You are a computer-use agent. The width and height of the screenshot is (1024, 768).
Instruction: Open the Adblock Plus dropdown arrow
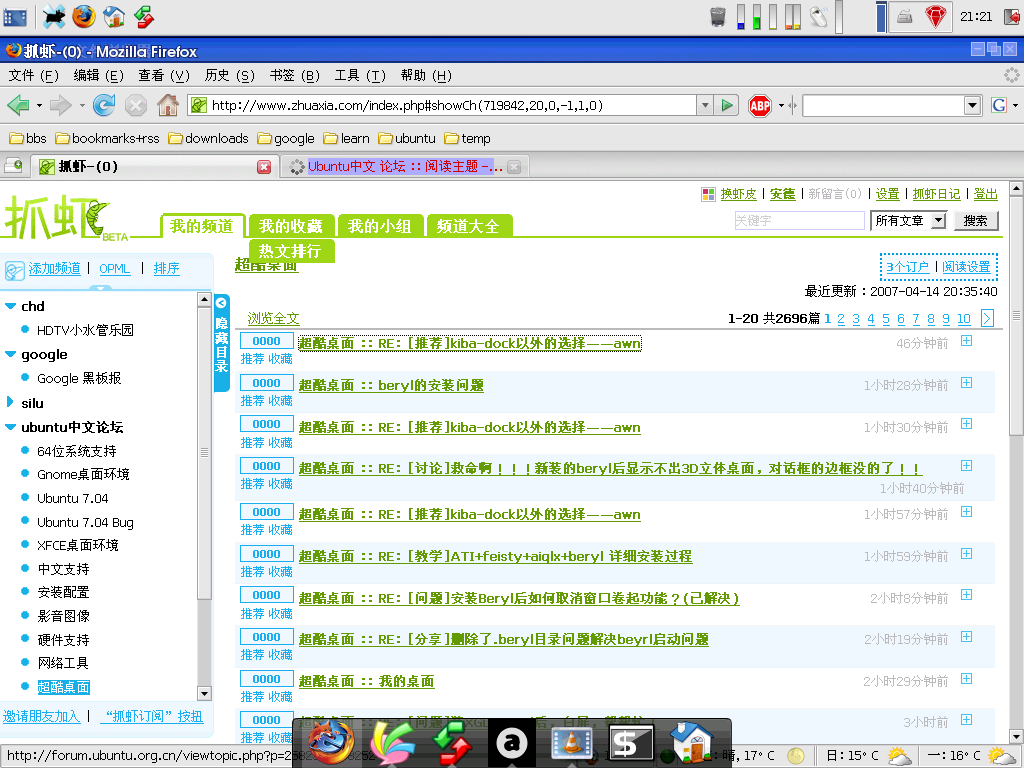pos(781,105)
